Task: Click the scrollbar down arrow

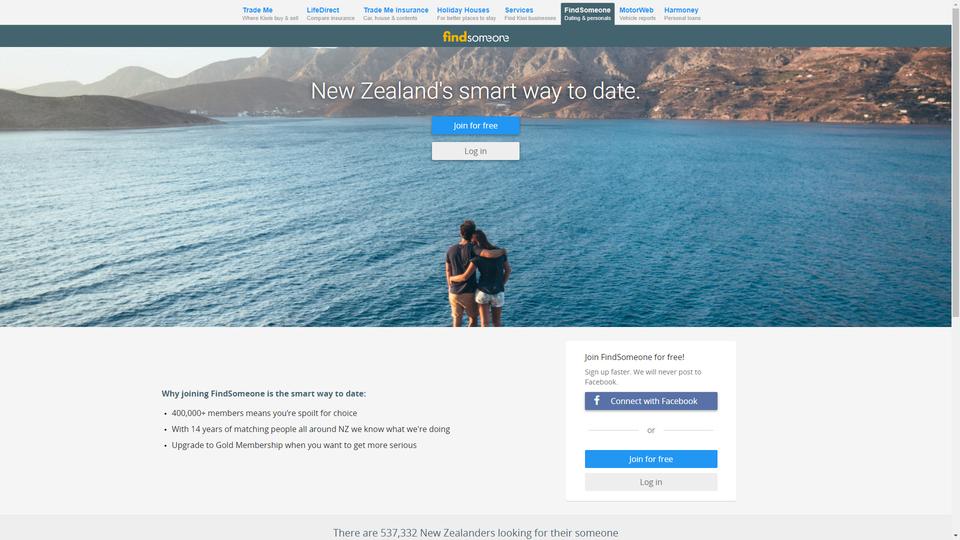Action: coord(956,536)
